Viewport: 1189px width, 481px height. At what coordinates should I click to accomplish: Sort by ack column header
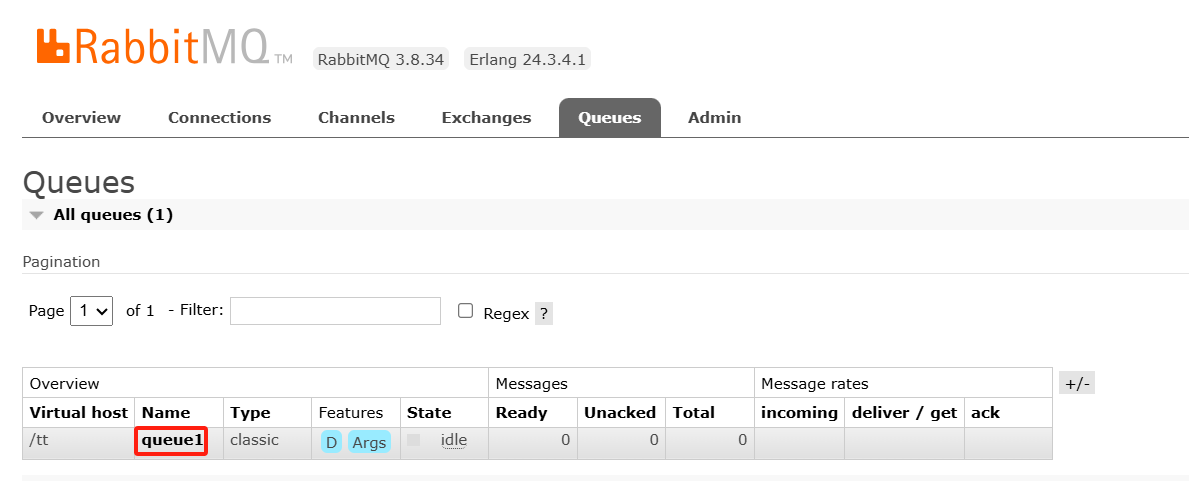click(x=985, y=413)
